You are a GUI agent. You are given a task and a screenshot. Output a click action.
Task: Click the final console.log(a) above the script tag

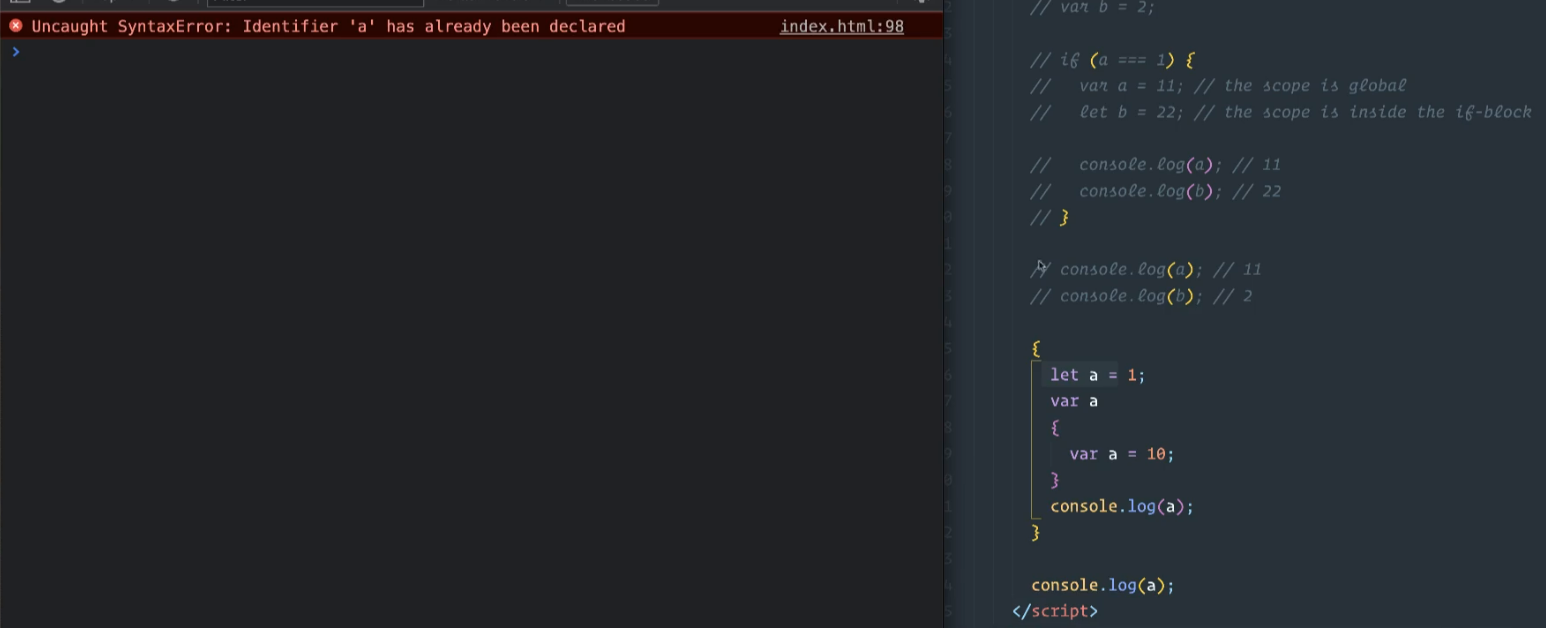[x=1103, y=585]
